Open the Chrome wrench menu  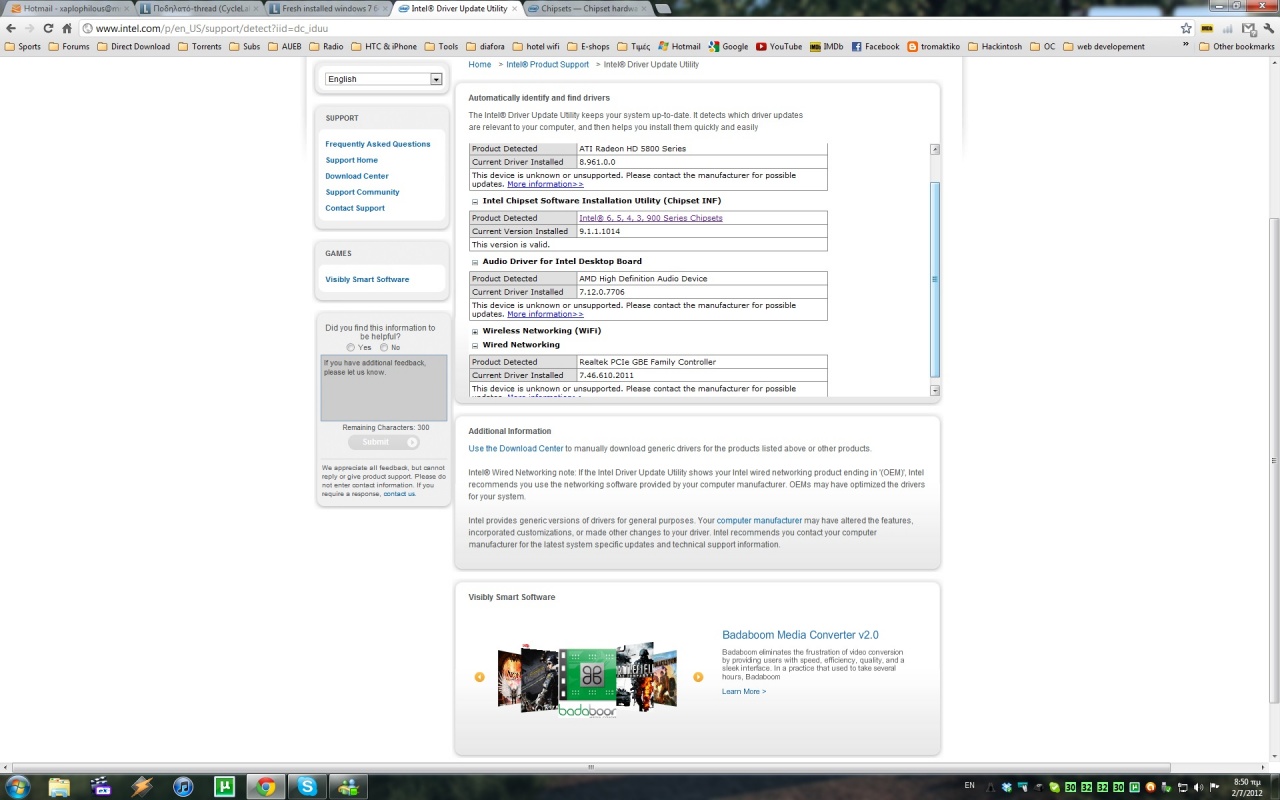coord(1268,28)
